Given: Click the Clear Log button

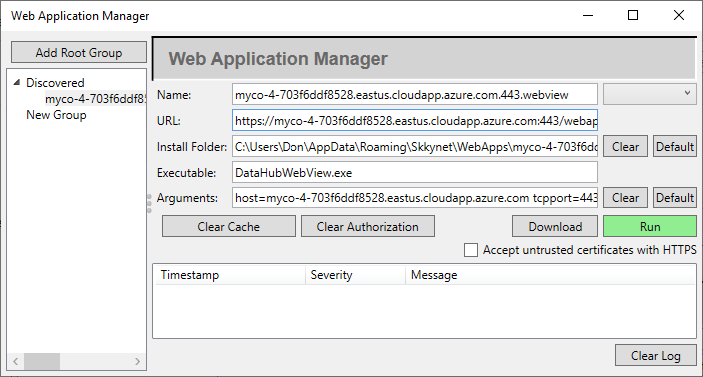Looking at the screenshot, I should click(x=656, y=355).
